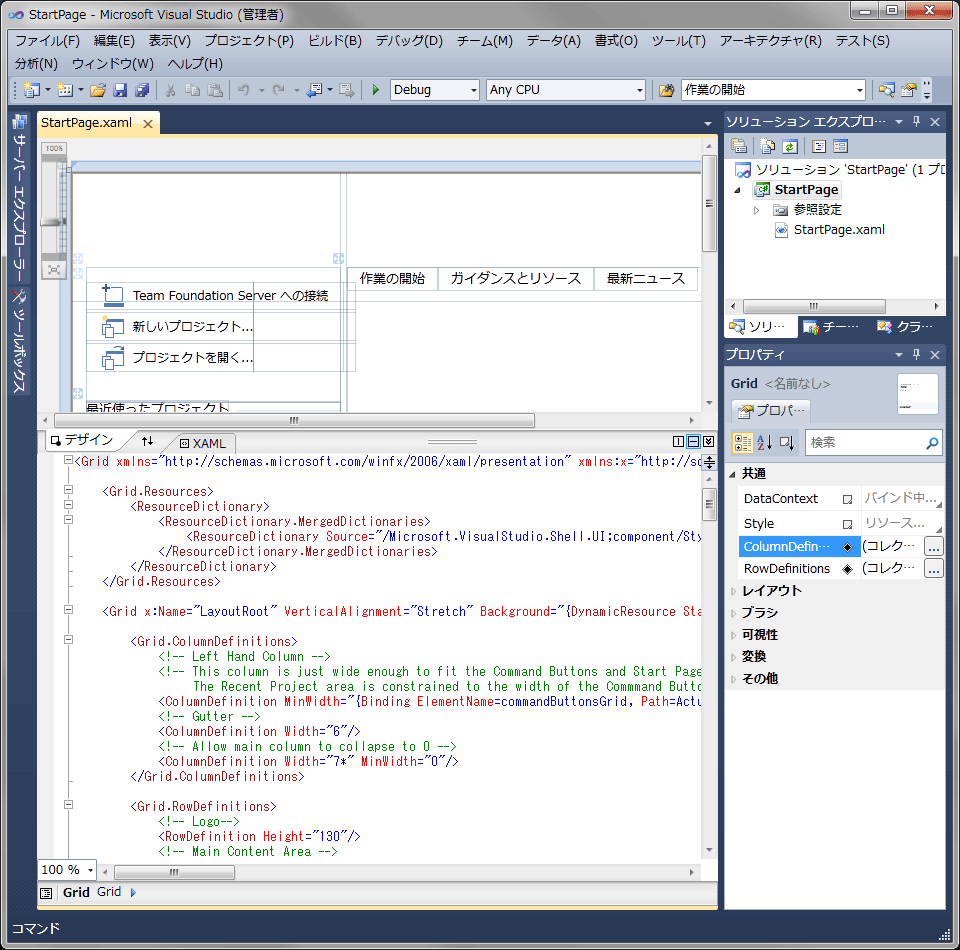Click the Show All Files icon in Solution Explorer
This screenshot has width=960, height=950.
click(x=767, y=146)
